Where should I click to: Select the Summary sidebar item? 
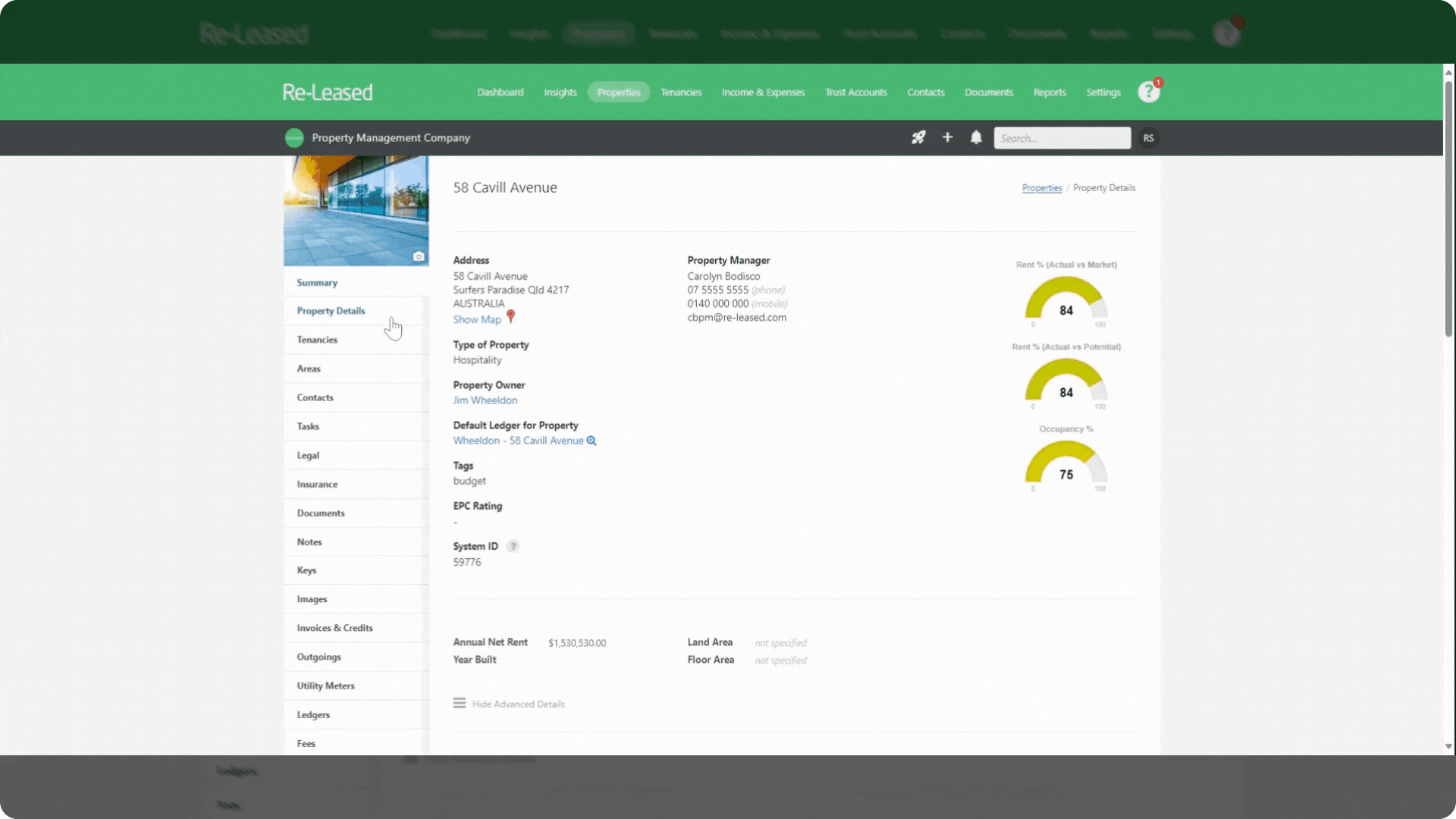pyautogui.click(x=356, y=282)
